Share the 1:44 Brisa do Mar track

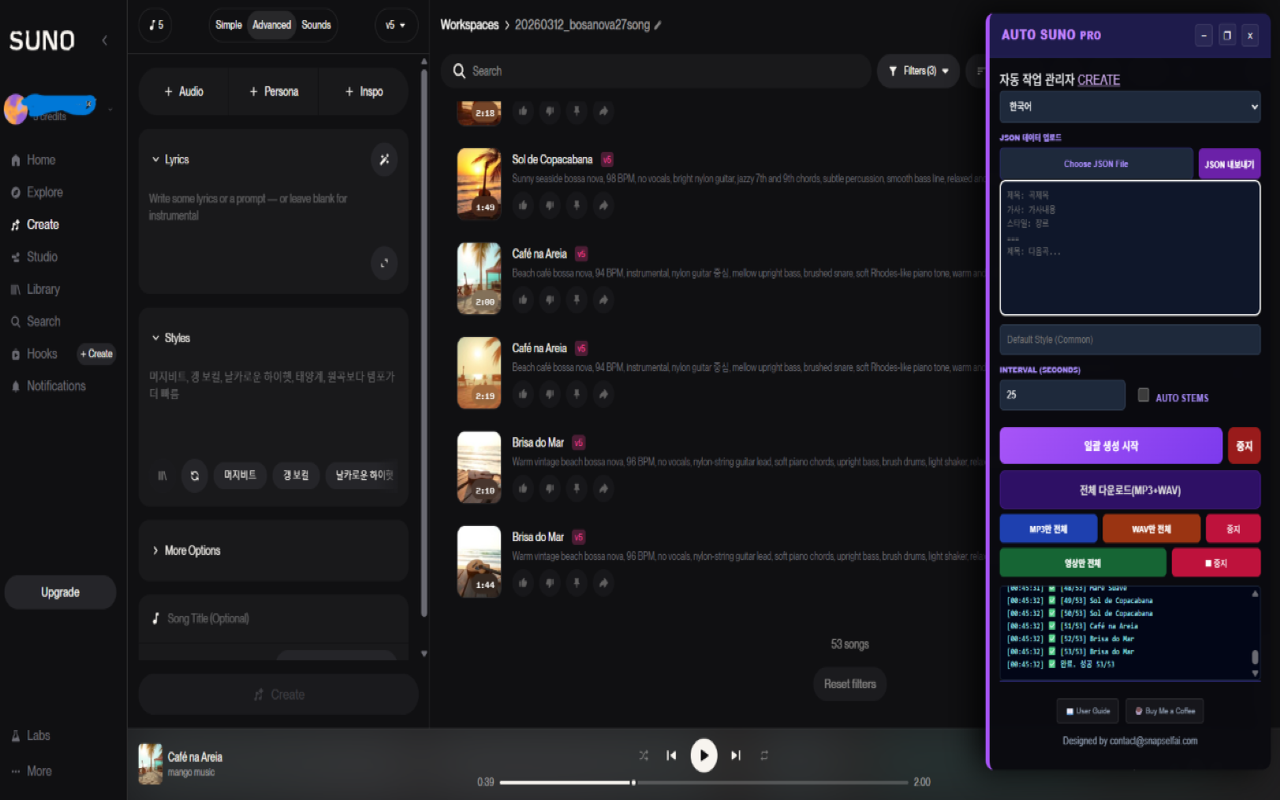pyautogui.click(x=603, y=583)
